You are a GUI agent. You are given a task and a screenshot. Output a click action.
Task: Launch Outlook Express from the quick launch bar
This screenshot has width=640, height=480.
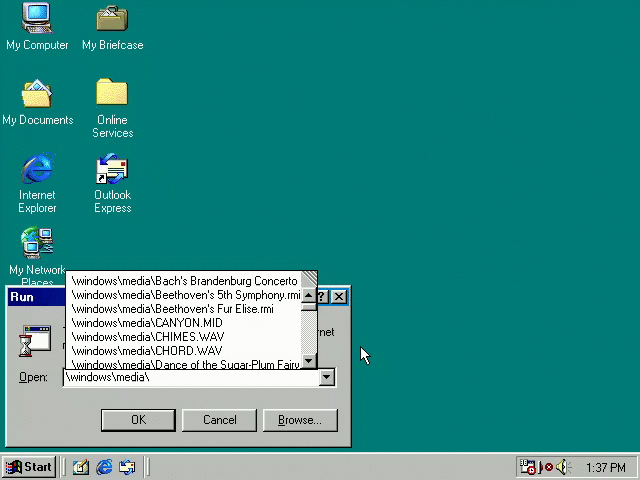127,467
